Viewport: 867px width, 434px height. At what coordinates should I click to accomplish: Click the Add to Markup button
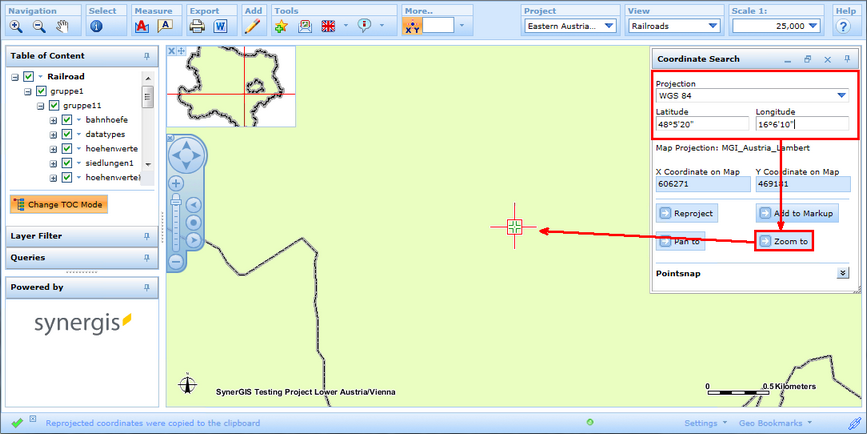click(797, 213)
